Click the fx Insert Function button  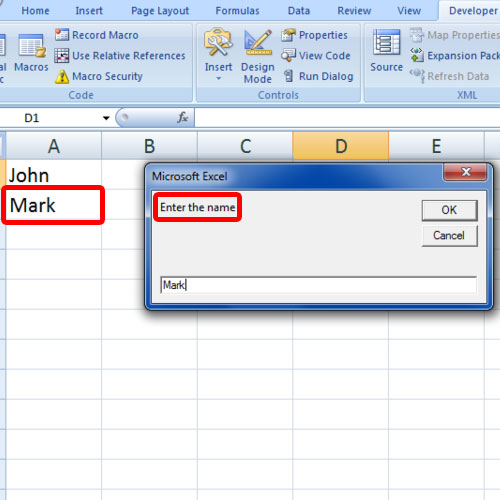(x=183, y=118)
